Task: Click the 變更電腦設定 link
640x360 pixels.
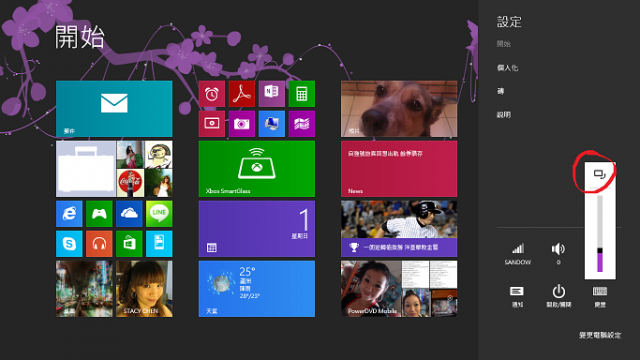Action: coord(600,335)
